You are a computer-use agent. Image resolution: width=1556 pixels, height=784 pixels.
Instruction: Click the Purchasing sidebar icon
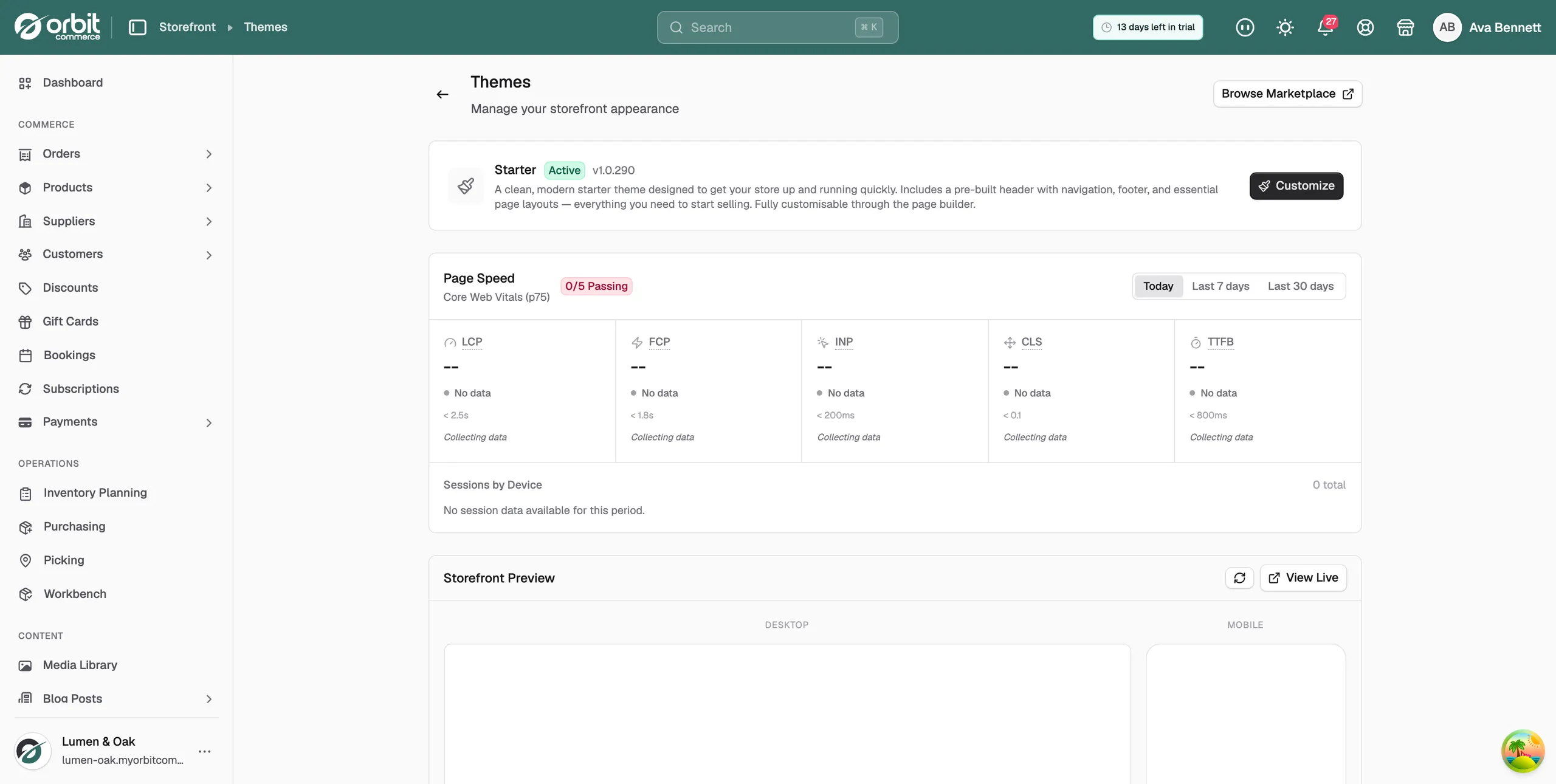26,528
